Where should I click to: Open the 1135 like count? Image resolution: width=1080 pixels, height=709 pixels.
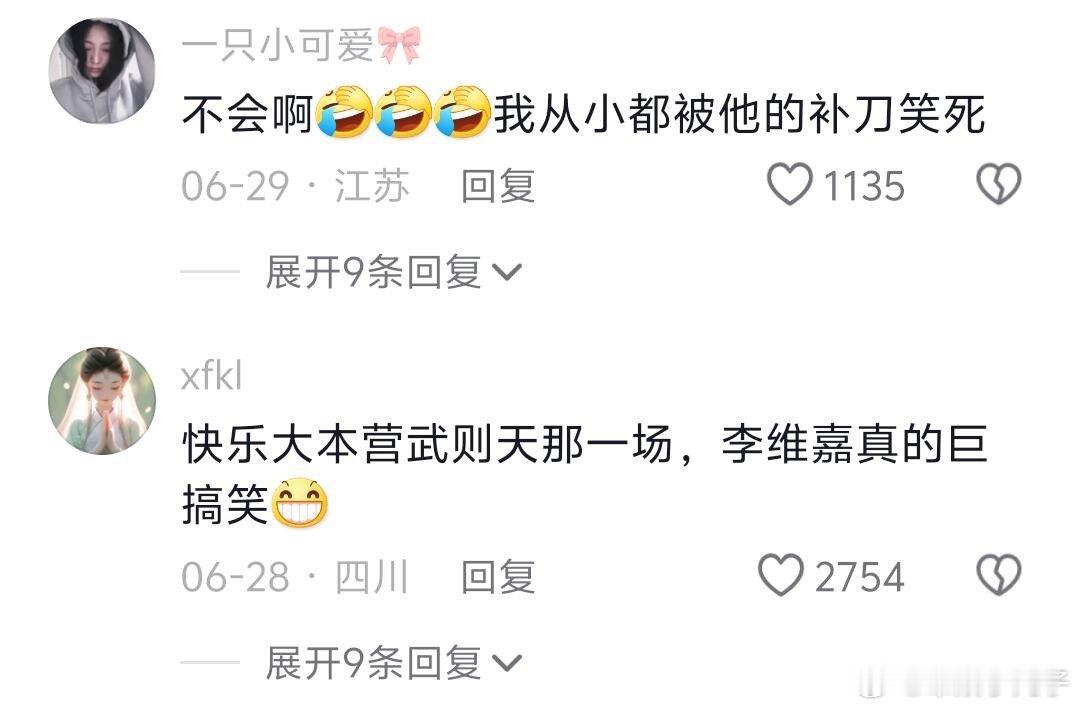(x=864, y=186)
